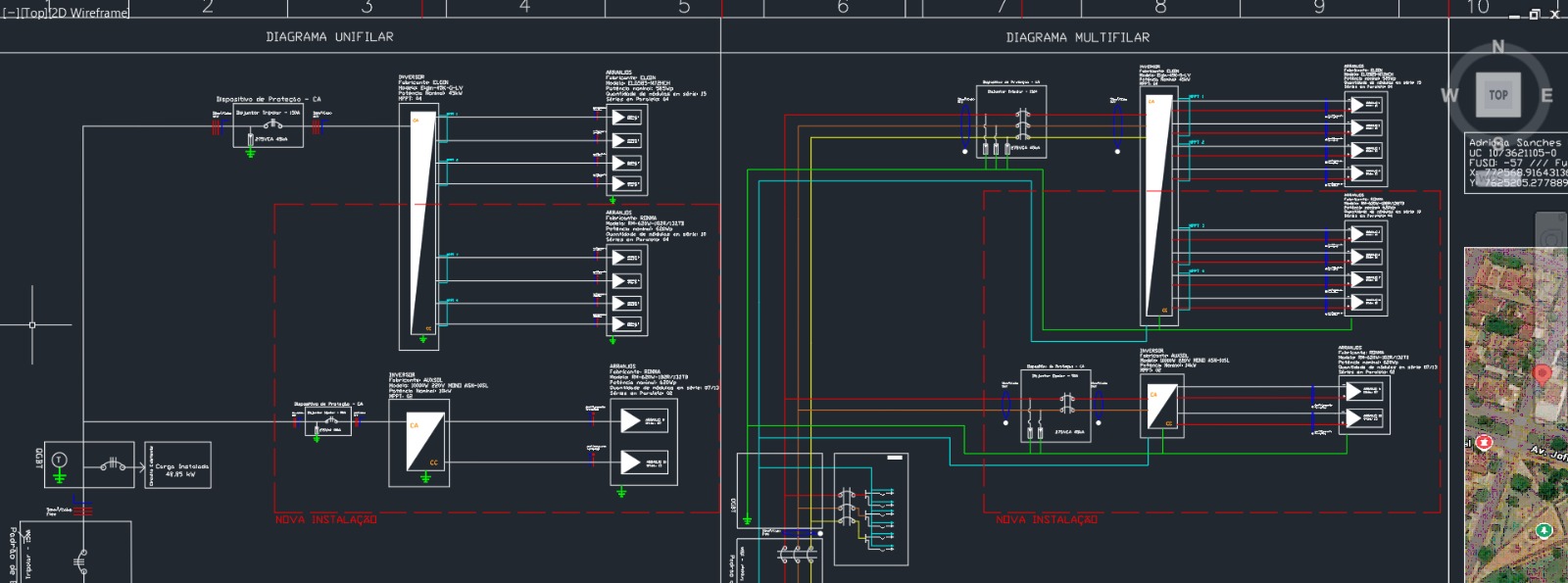Select the DIAGRAMA MULTIFILAR title text

point(1078,37)
